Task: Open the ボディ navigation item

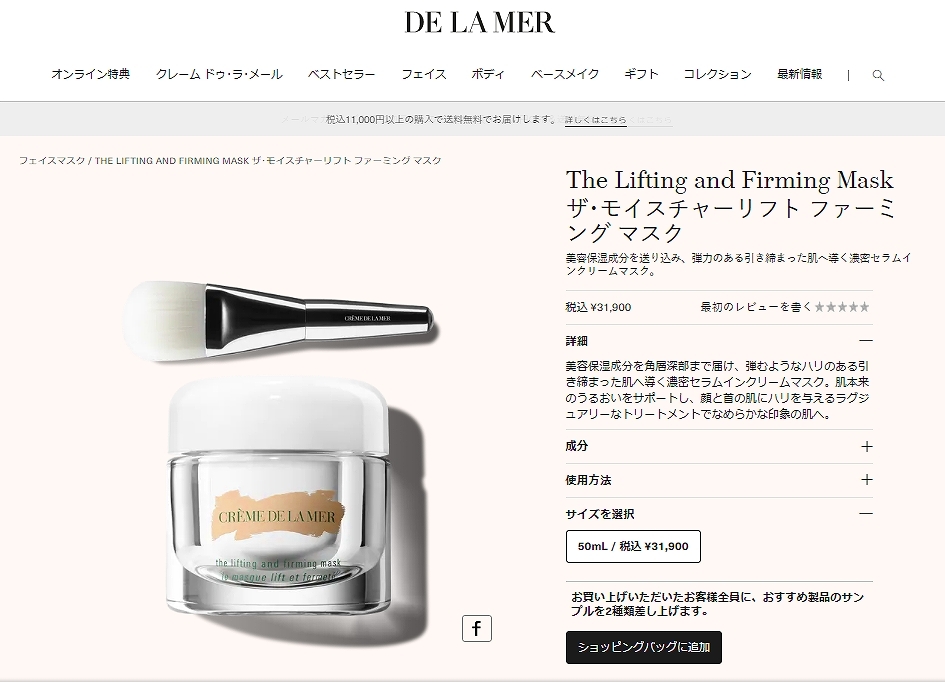Action: click(x=488, y=74)
